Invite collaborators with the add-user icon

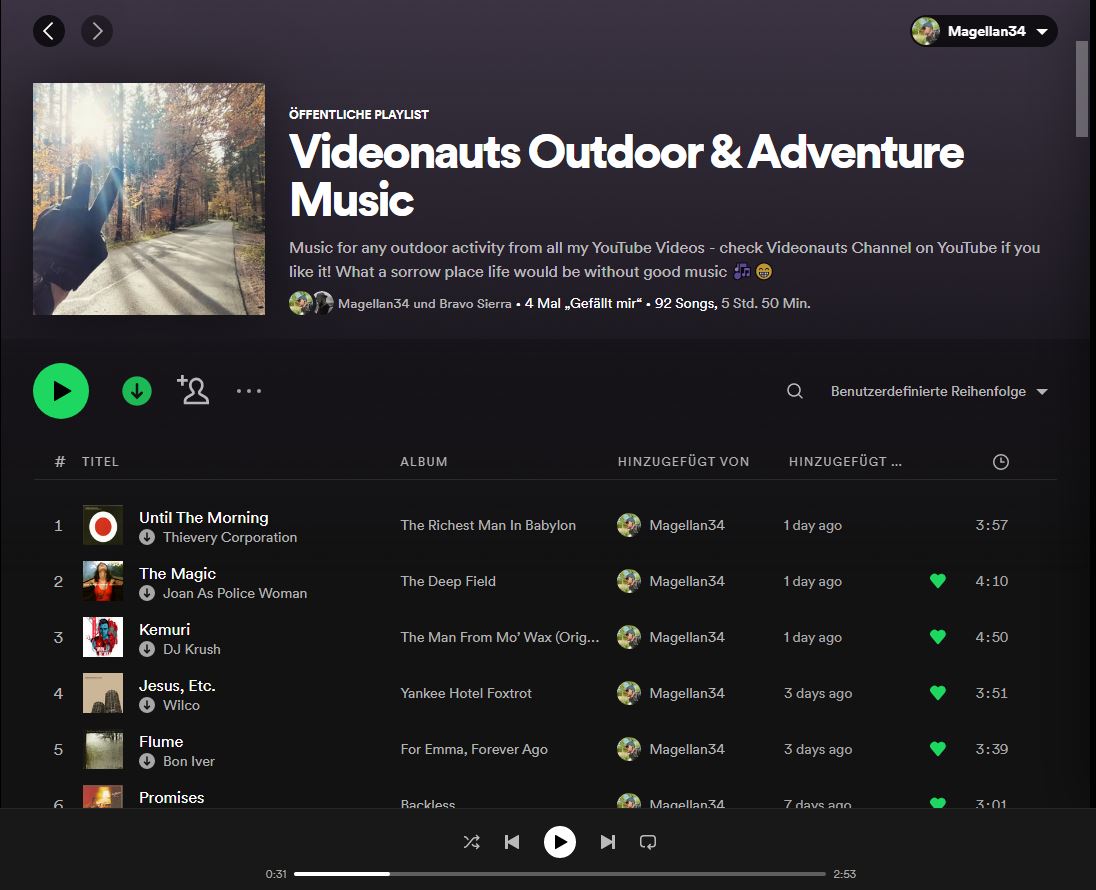[193, 390]
